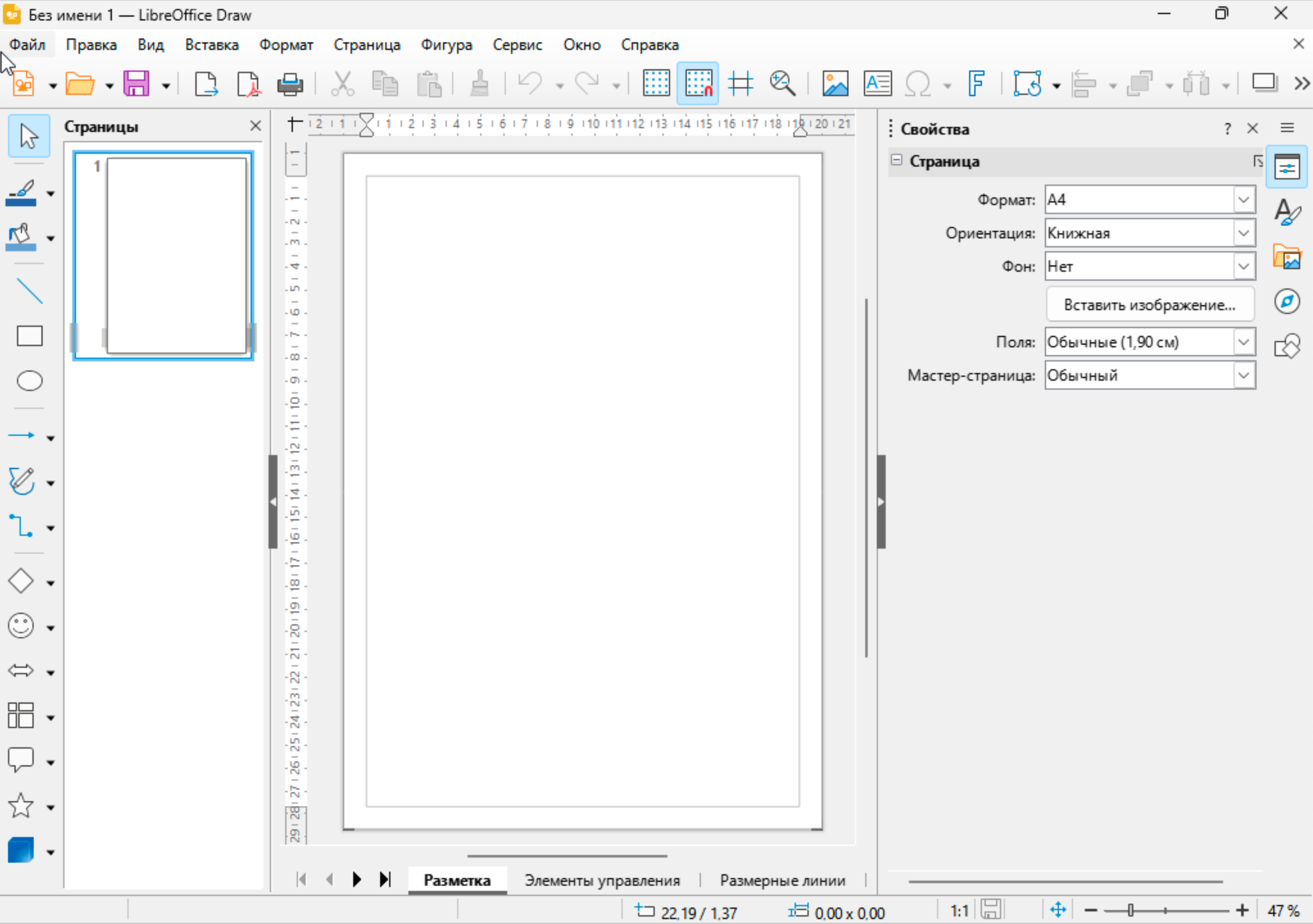Image resolution: width=1313 pixels, height=924 pixels.
Task: Select the Symbol Shapes smiley tool
Action: tap(22, 626)
